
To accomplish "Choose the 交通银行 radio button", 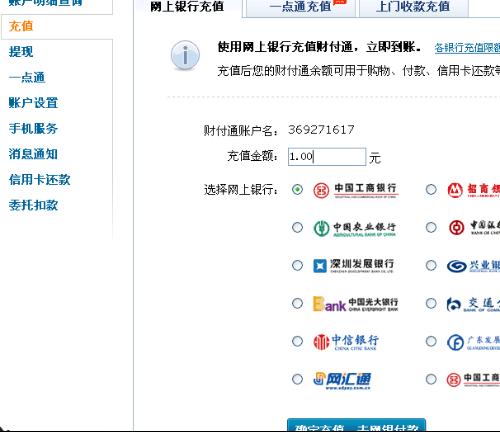I will point(431,304).
